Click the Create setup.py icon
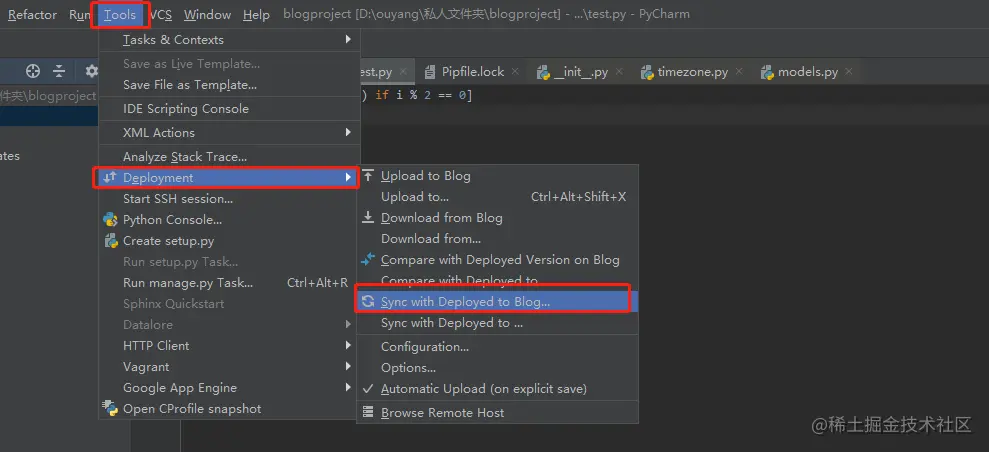The image size is (989, 452). coord(110,240)
